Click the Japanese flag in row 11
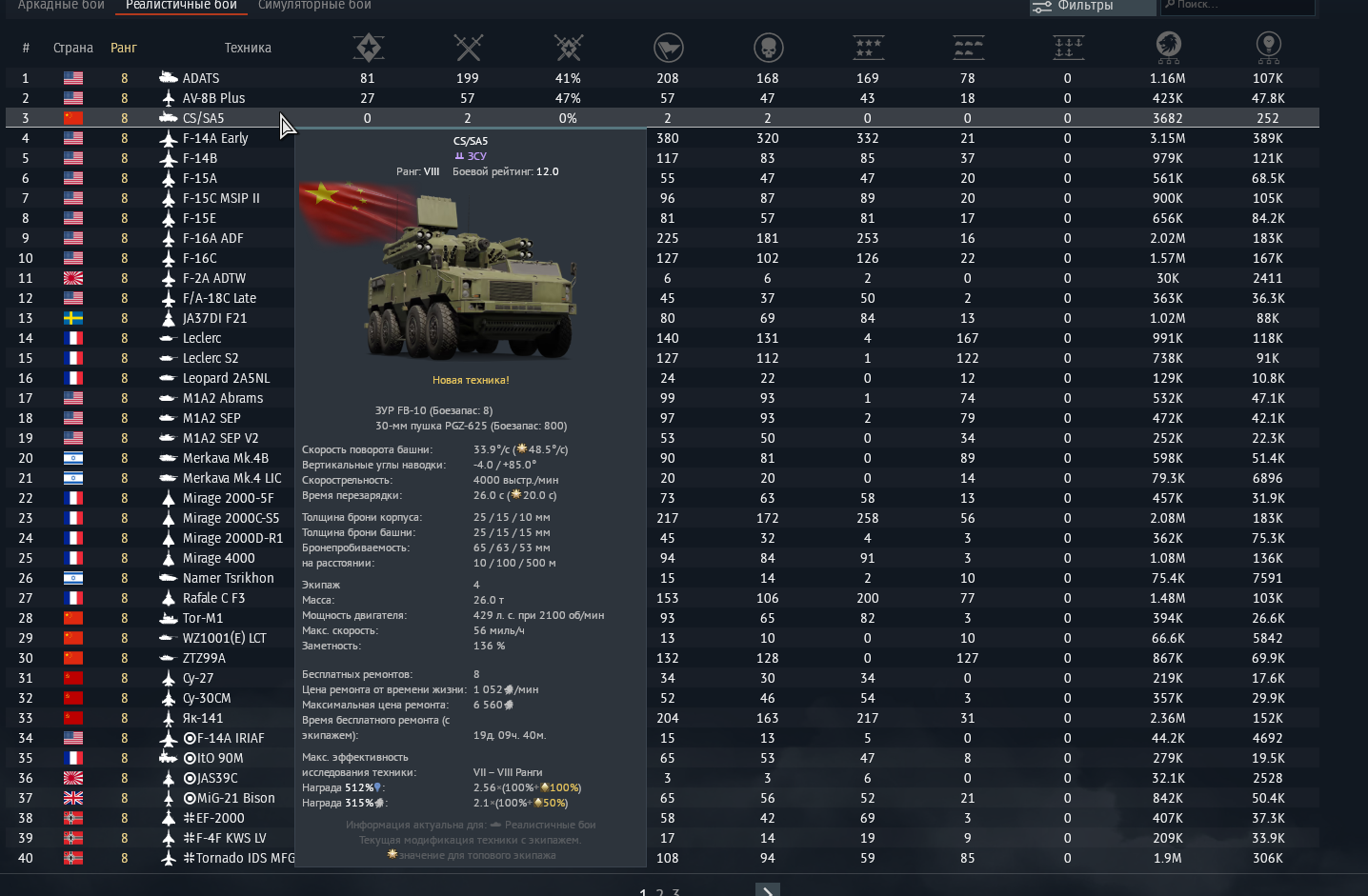This screenshot has height=896, width=1368. tap(73, 278)
